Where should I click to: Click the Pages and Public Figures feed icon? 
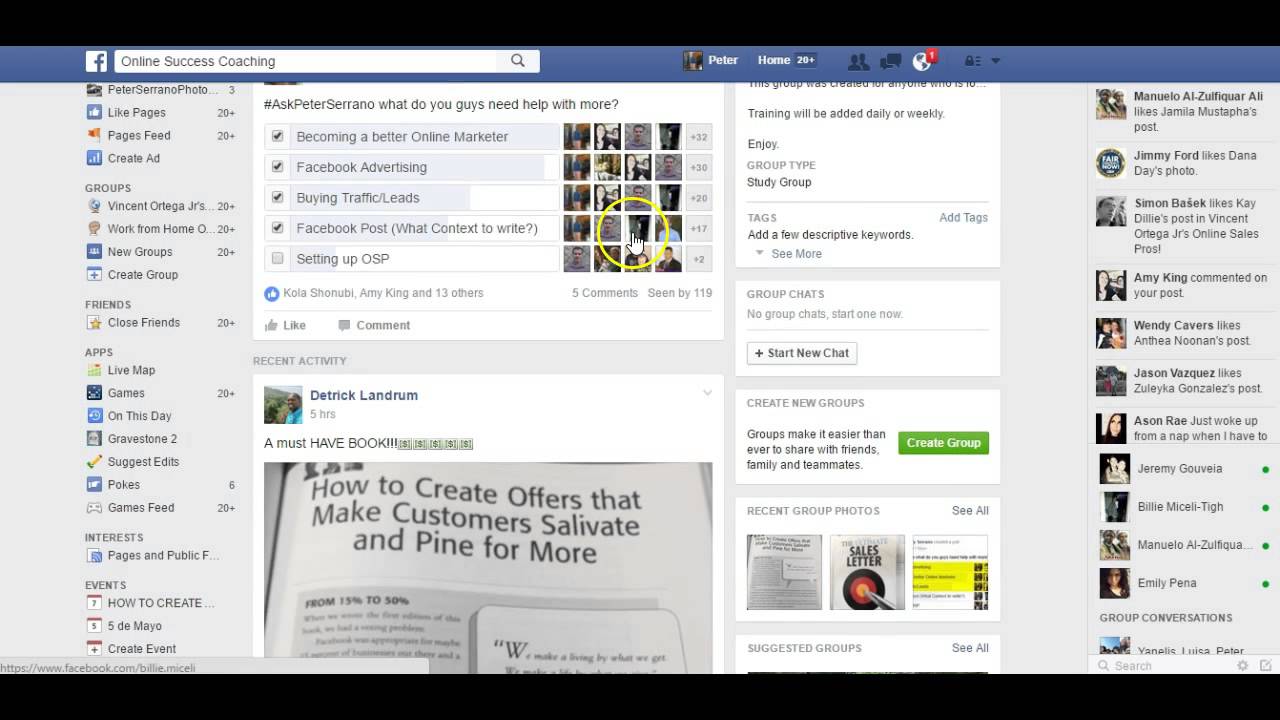[x=94, y=556]
